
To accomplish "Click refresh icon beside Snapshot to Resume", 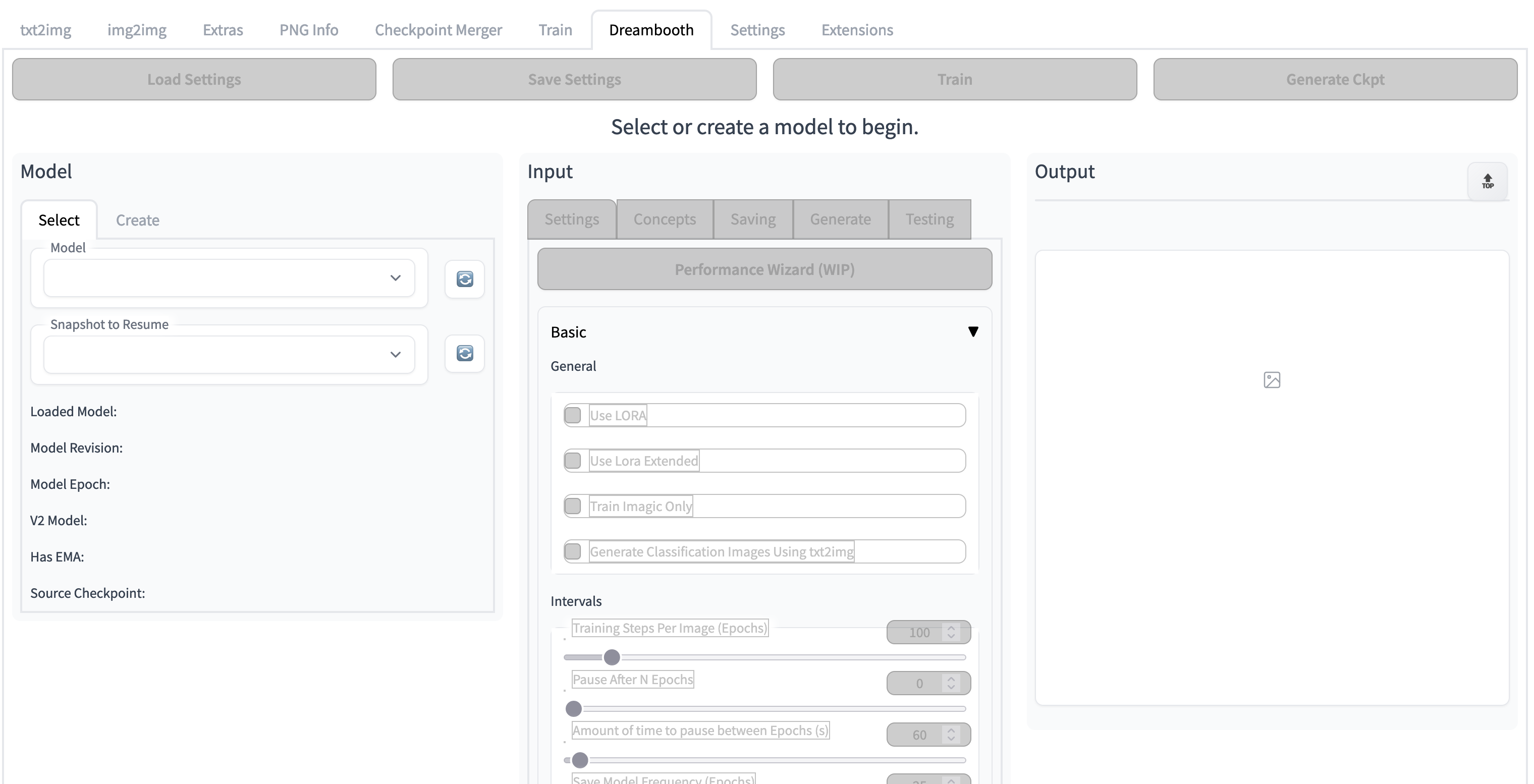I will (x=464, y=353).
